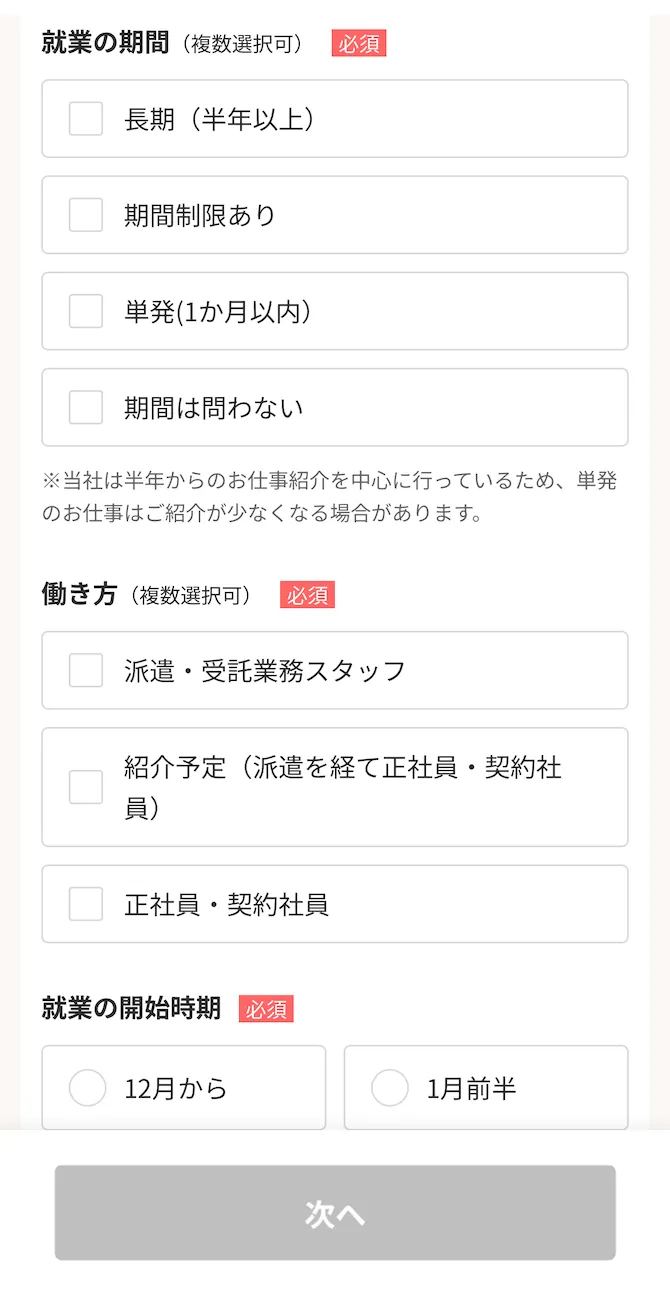Select the 1月前半 radio button
The height and width of the screenshot is (1294, 670).
point(388,1087)
